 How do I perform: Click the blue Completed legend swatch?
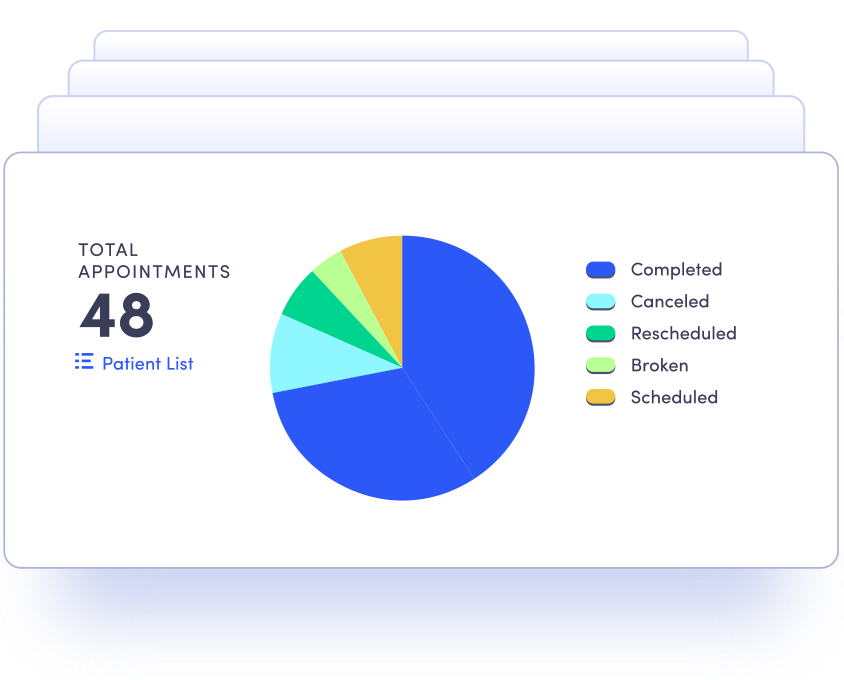coord(600,270)
